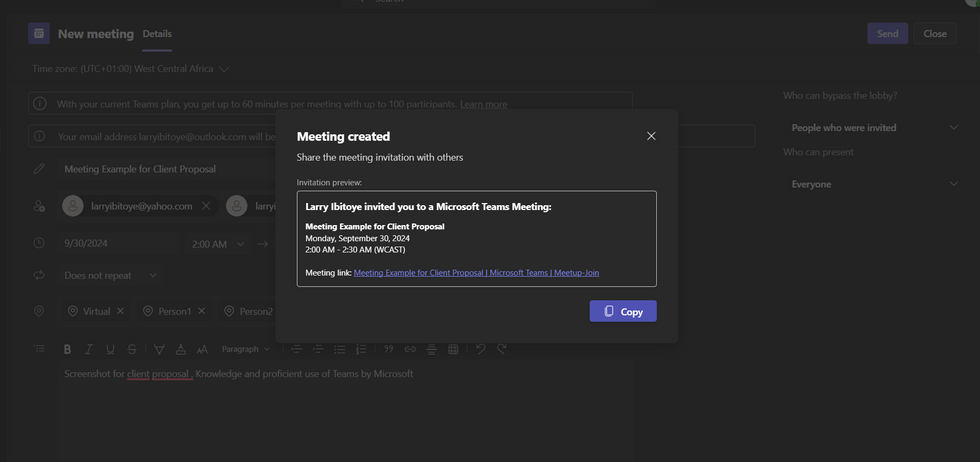
Task: Open text highlight color tool
Action: pos(159,349)
